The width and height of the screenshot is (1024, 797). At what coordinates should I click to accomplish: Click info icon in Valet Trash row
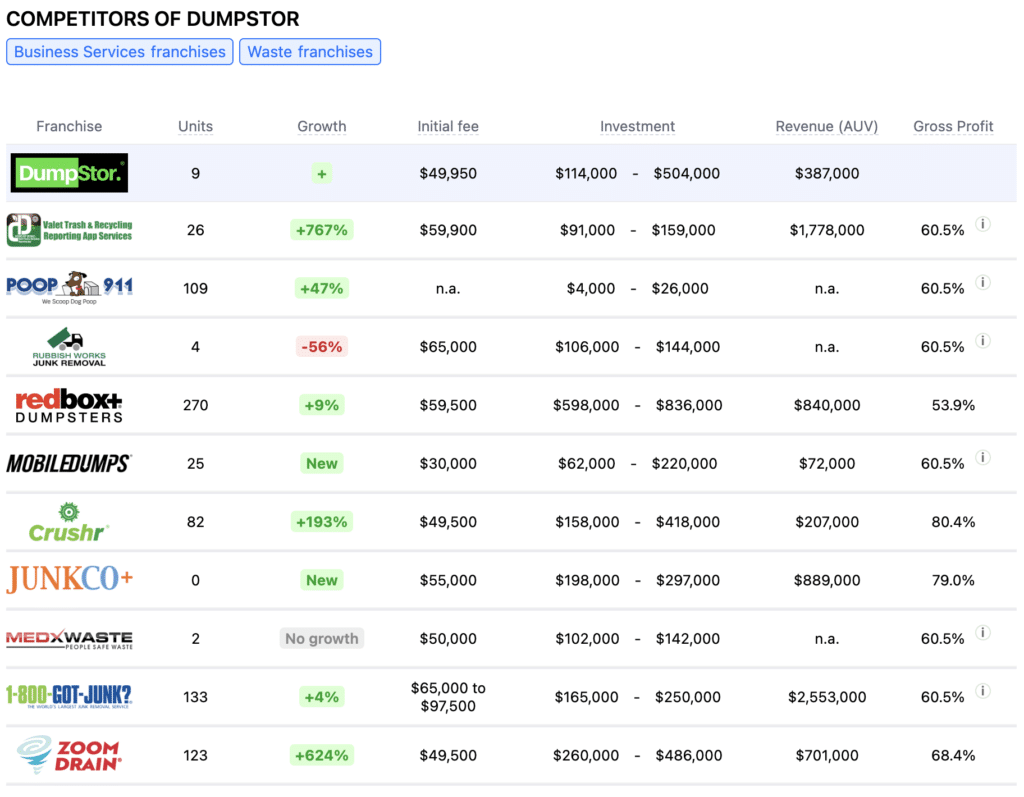tap(983, 224)
